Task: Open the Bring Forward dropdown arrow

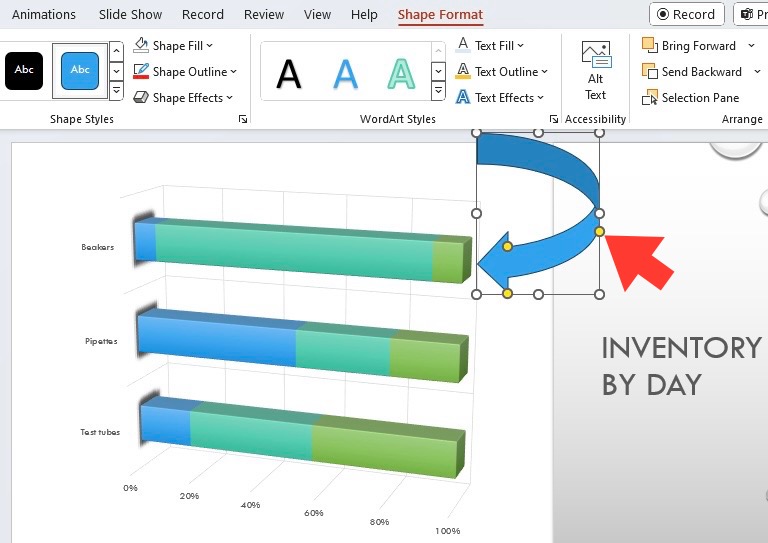Action: (x=751, y=46)
